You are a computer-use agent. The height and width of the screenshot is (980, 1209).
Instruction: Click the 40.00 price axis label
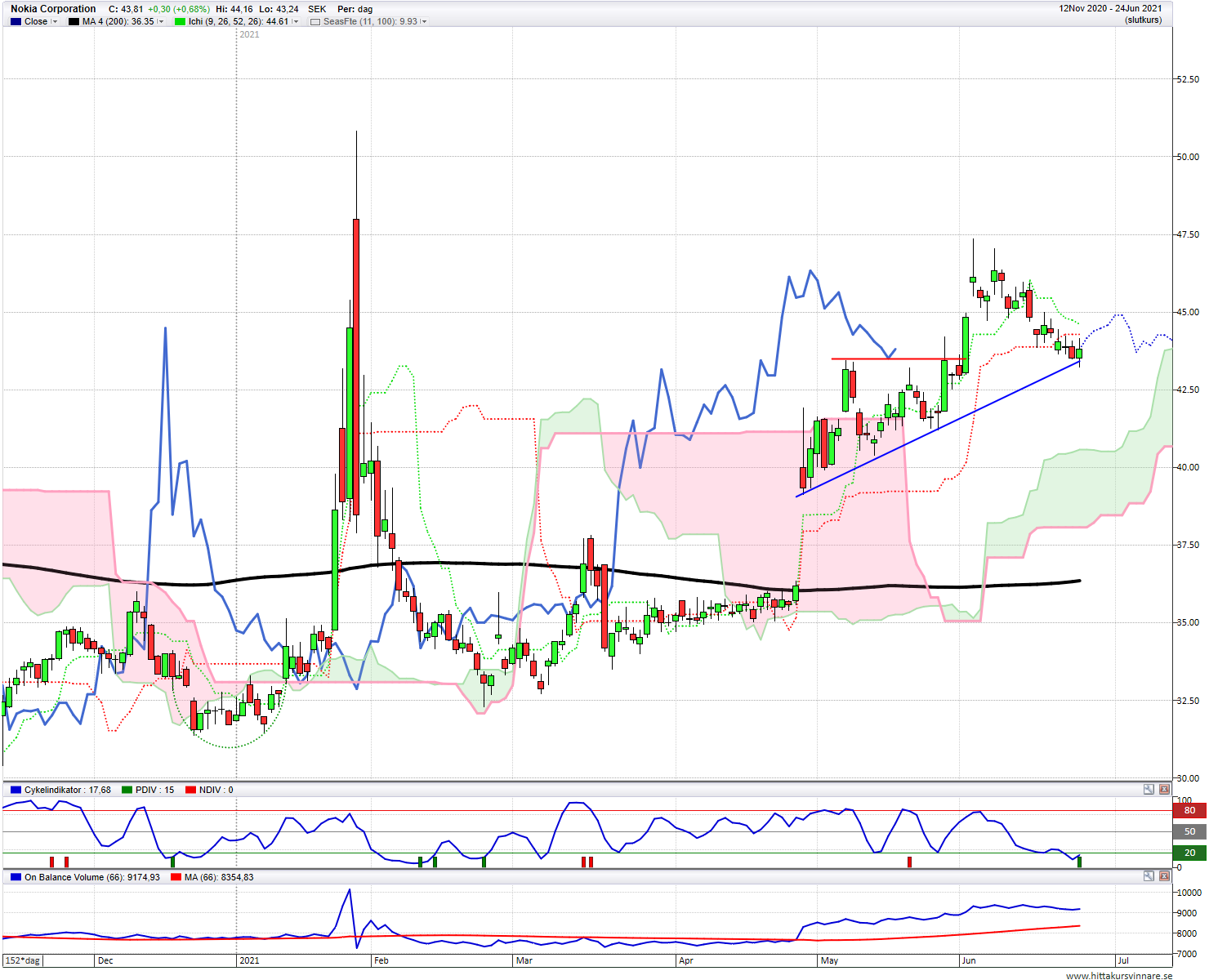pos(1188,467)
